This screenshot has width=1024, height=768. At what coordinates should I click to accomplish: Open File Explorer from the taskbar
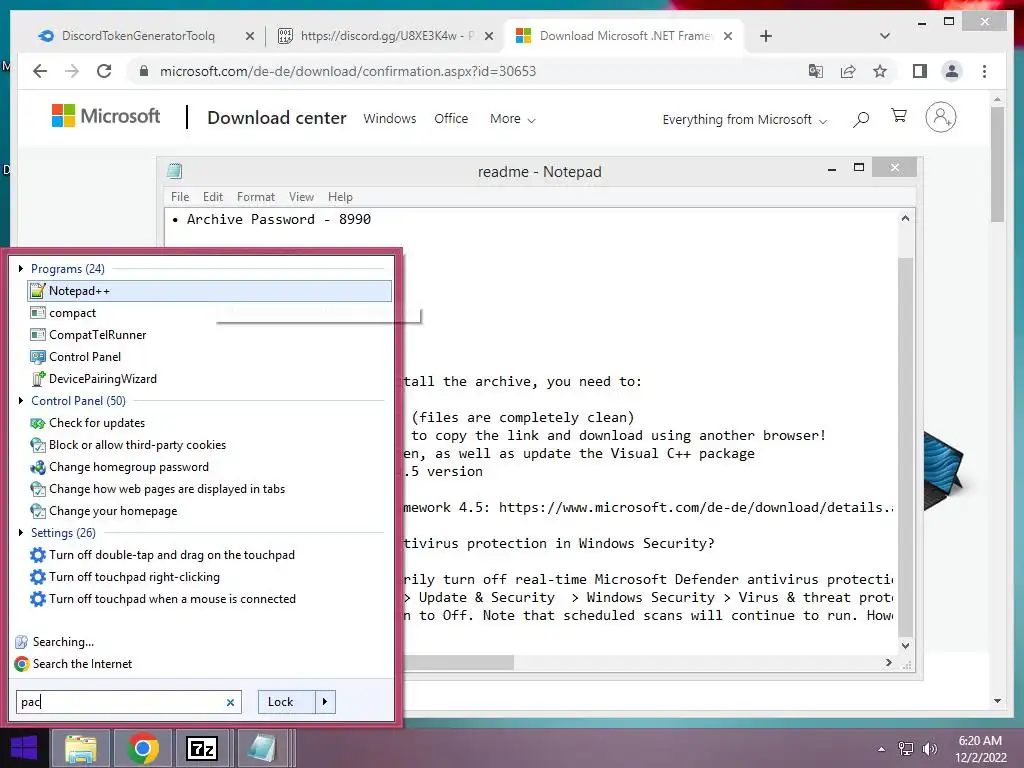tap(80, 748)
